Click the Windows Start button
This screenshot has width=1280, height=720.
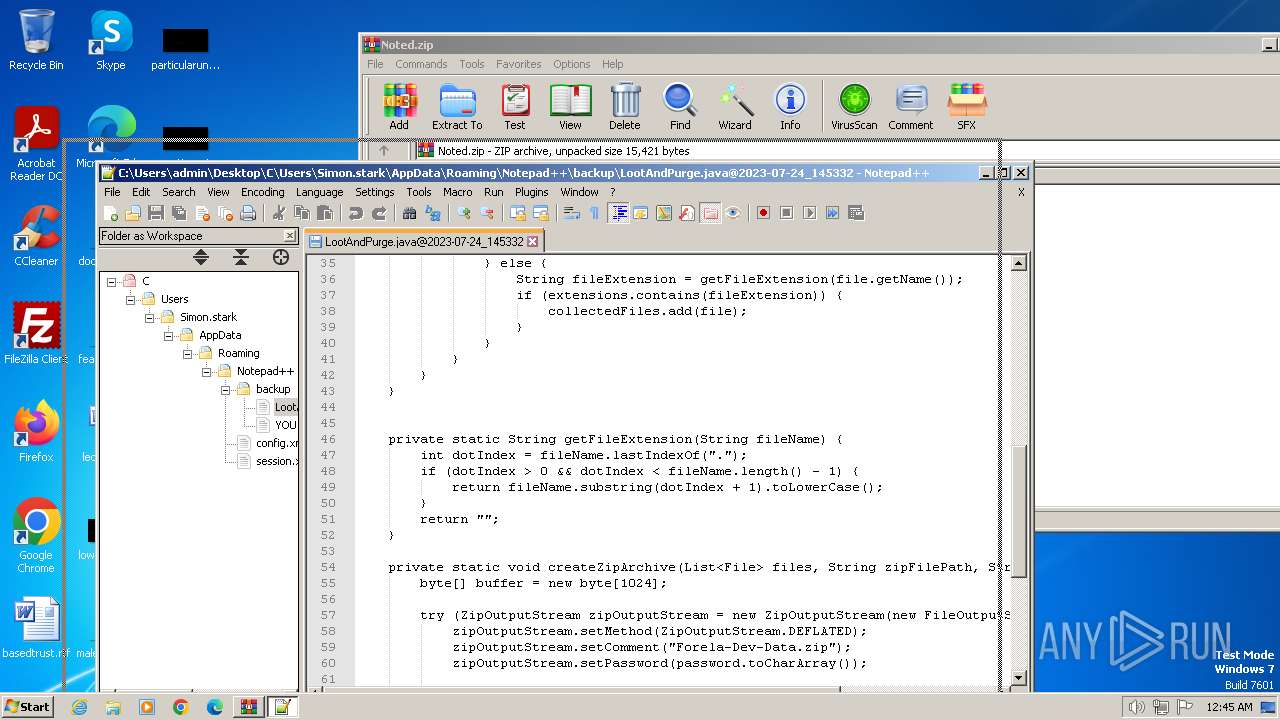coord(28,706)
